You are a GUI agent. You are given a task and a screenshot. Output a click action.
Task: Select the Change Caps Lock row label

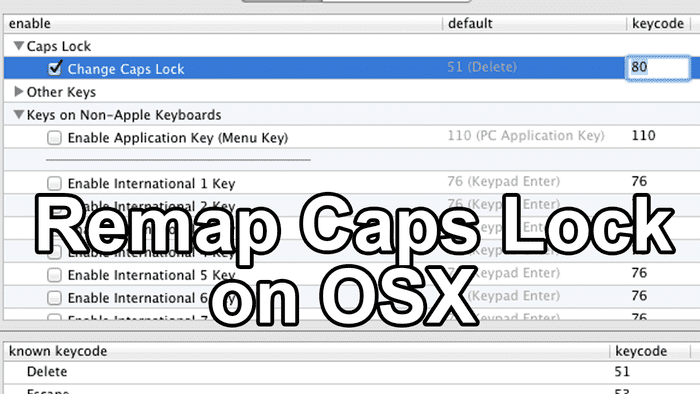point(126,69)
